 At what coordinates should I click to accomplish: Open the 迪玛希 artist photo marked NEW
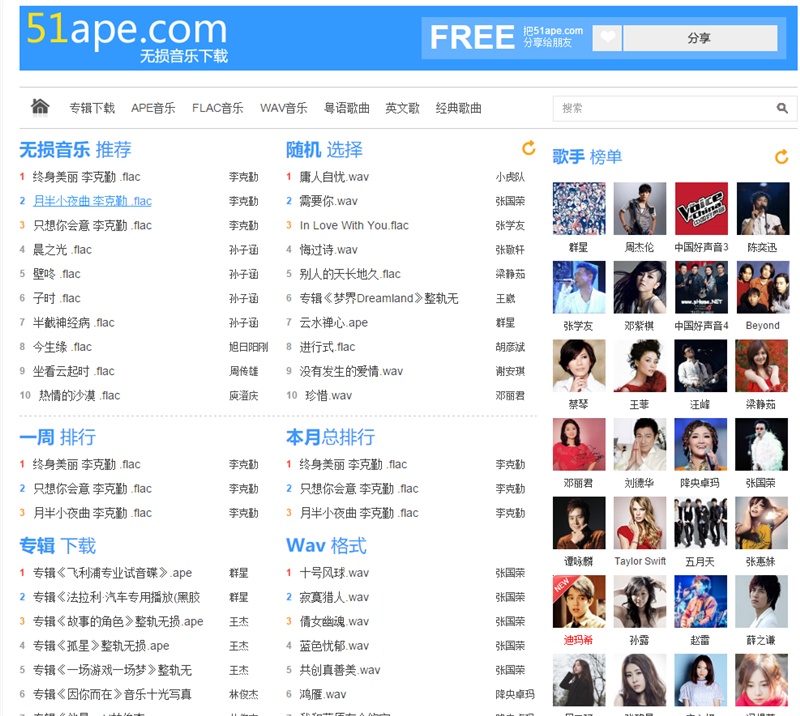pos(579,602)
